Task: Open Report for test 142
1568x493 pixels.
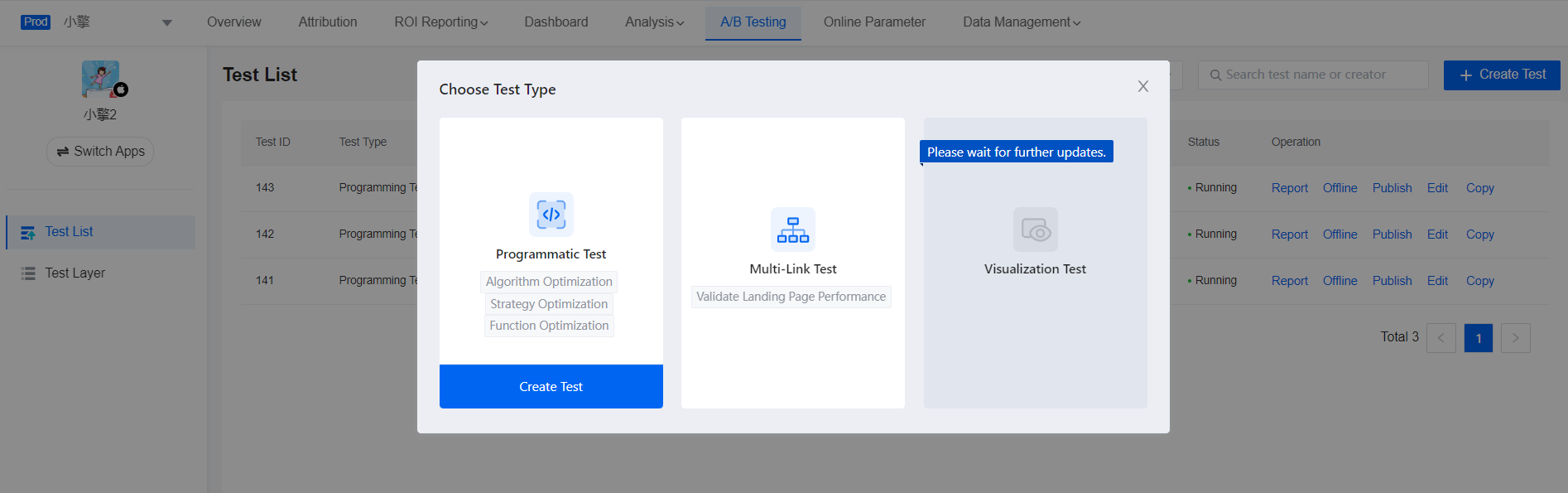Action: pyautogui.click(x=1290, y=235)
